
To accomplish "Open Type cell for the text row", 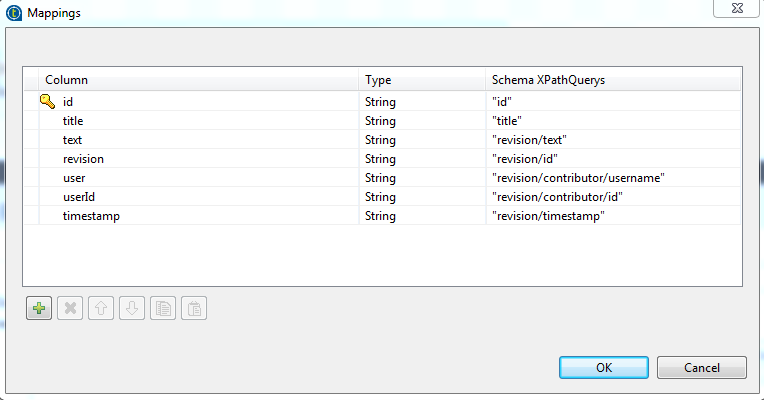I will [x=422, y=139].
